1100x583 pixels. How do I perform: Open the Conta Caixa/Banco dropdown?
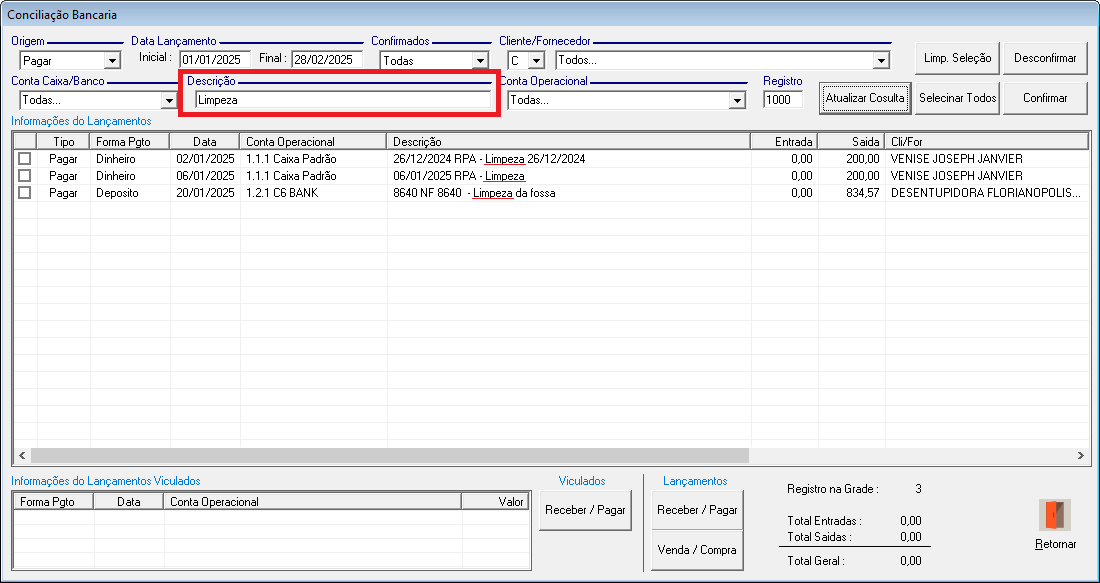point(168,101)
